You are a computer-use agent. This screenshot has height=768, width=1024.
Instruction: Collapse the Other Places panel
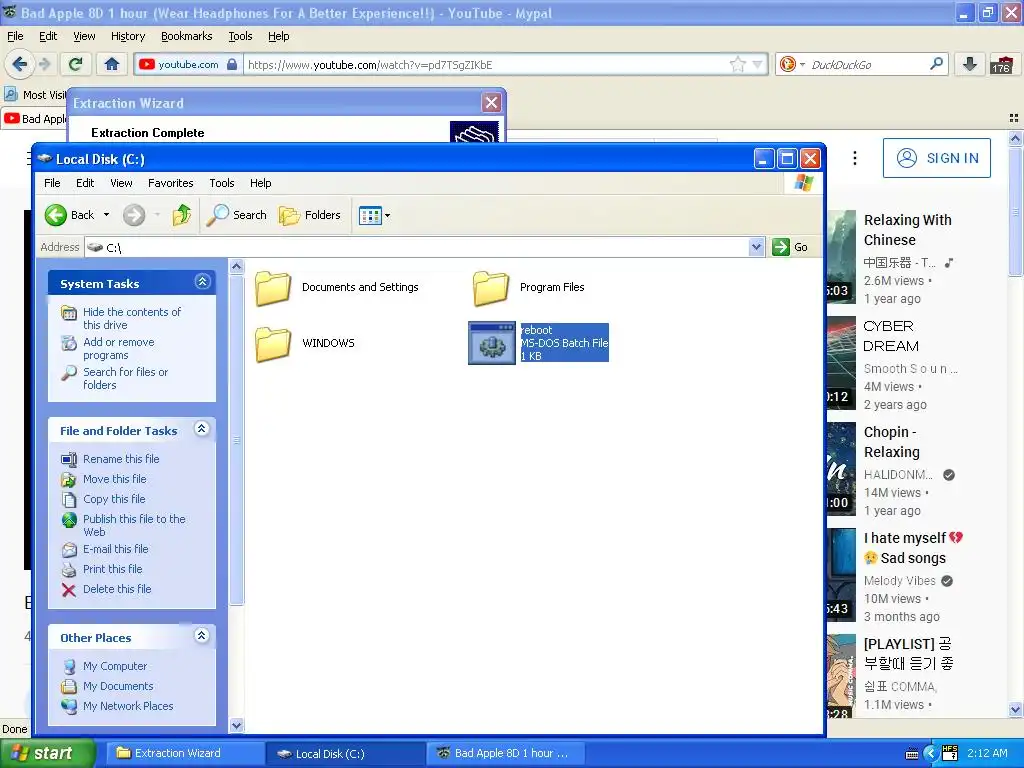pos(202,635)
